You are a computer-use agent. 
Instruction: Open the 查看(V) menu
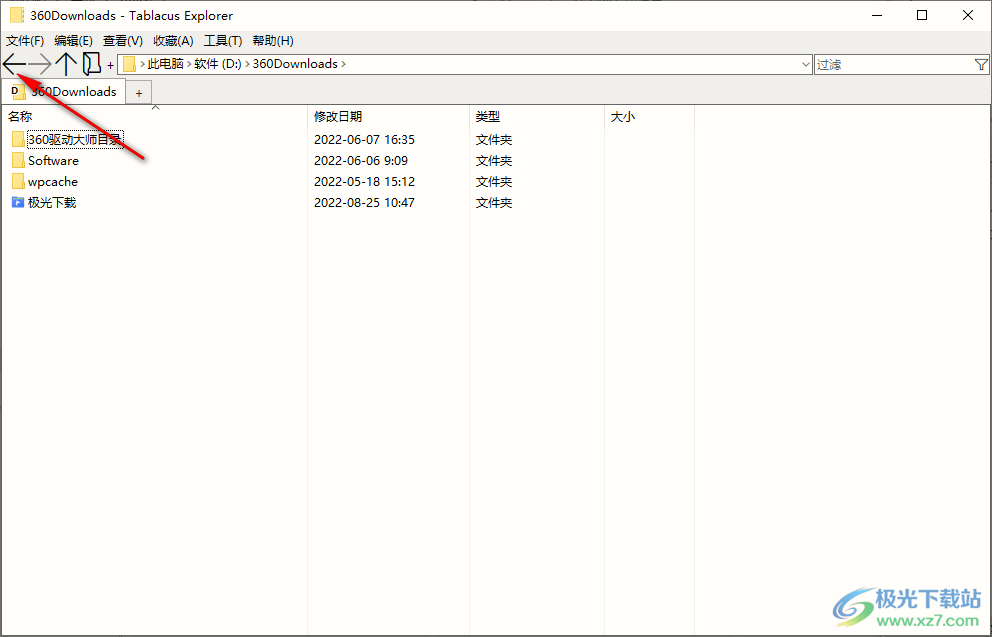[123, 40]
